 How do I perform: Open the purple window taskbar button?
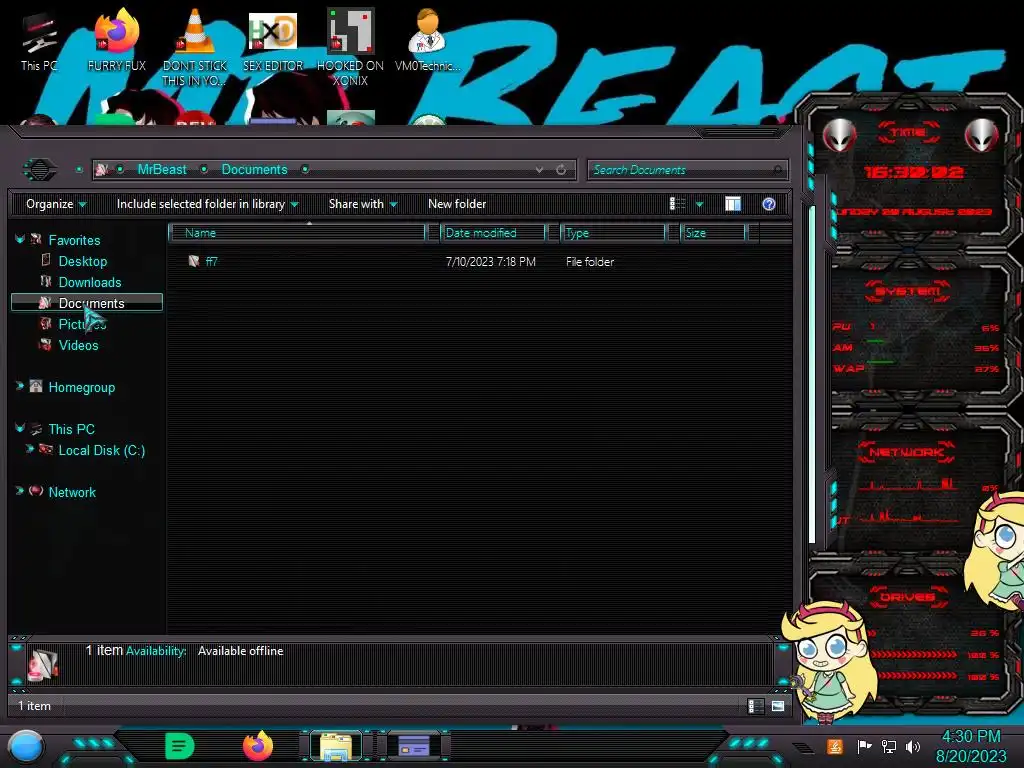pyautogui.click(x=413, y=746)
